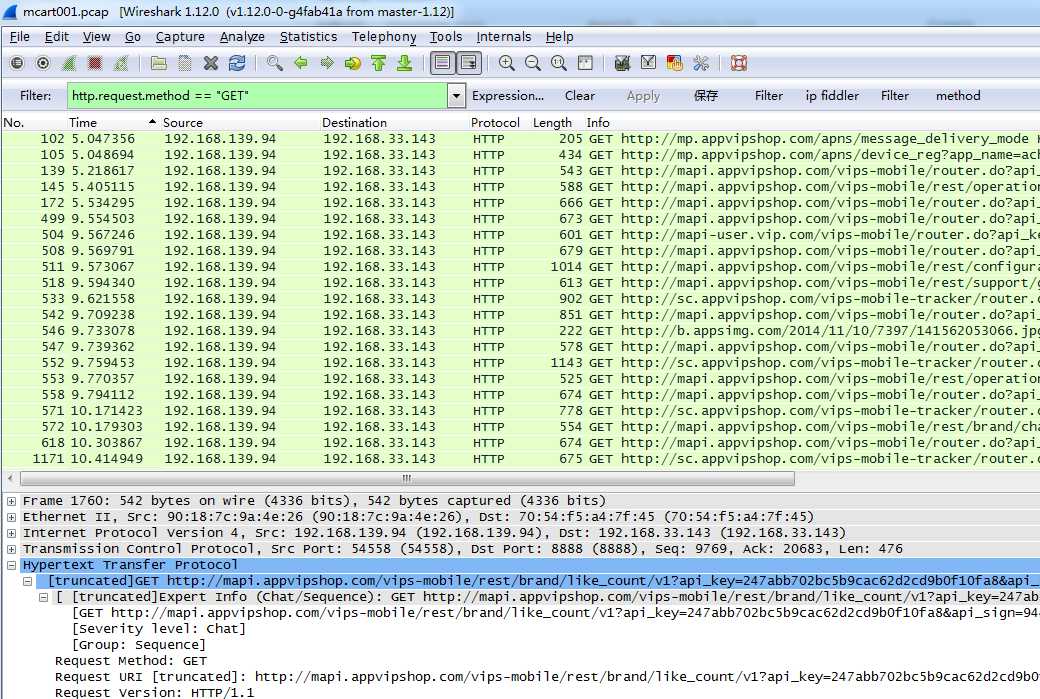
Task: Open a capture file folder icon
Action: tap(159, 63)
